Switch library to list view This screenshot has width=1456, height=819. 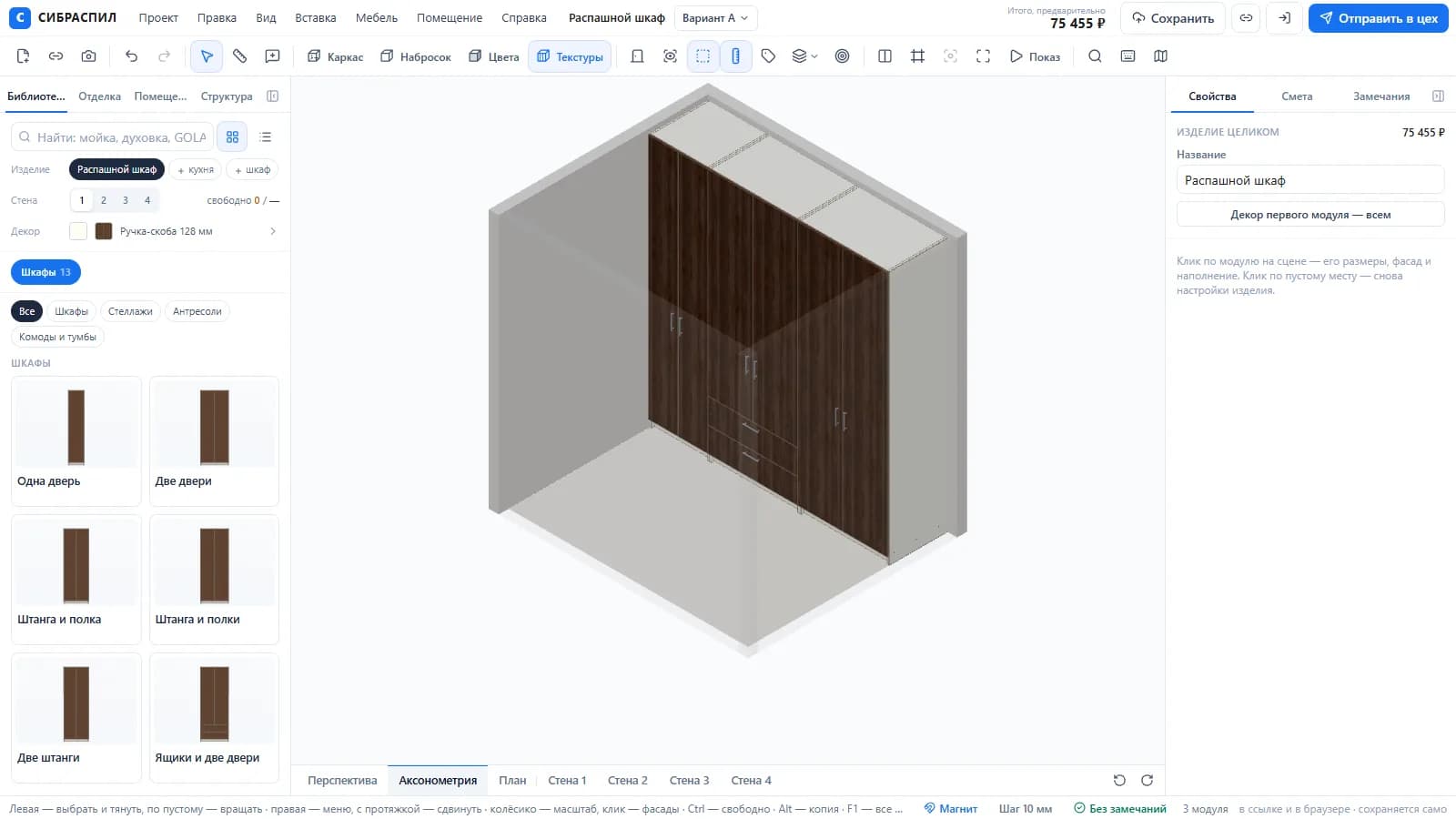click(266, 137)
